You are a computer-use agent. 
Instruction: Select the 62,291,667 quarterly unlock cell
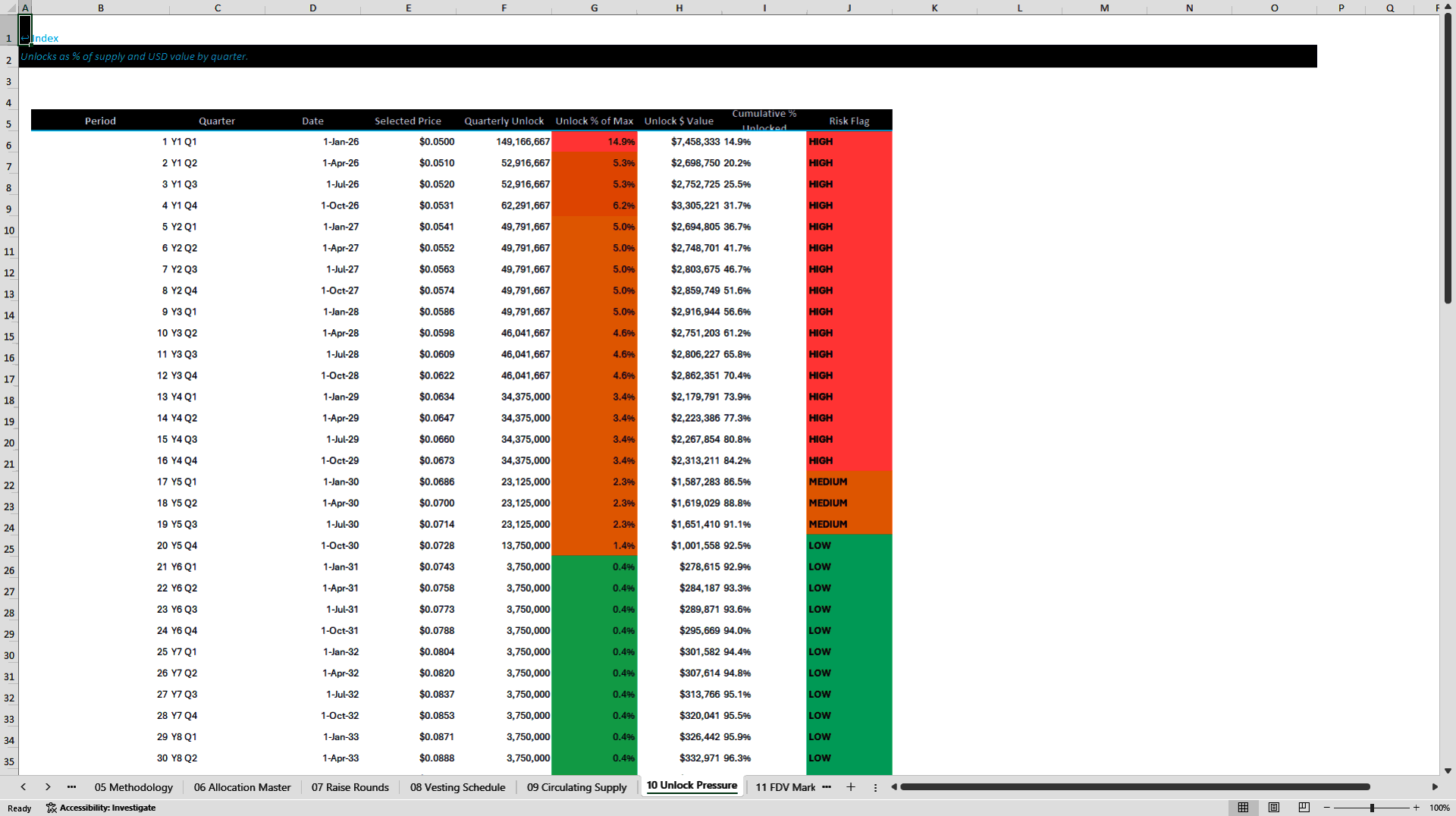(x=504, y=206)
